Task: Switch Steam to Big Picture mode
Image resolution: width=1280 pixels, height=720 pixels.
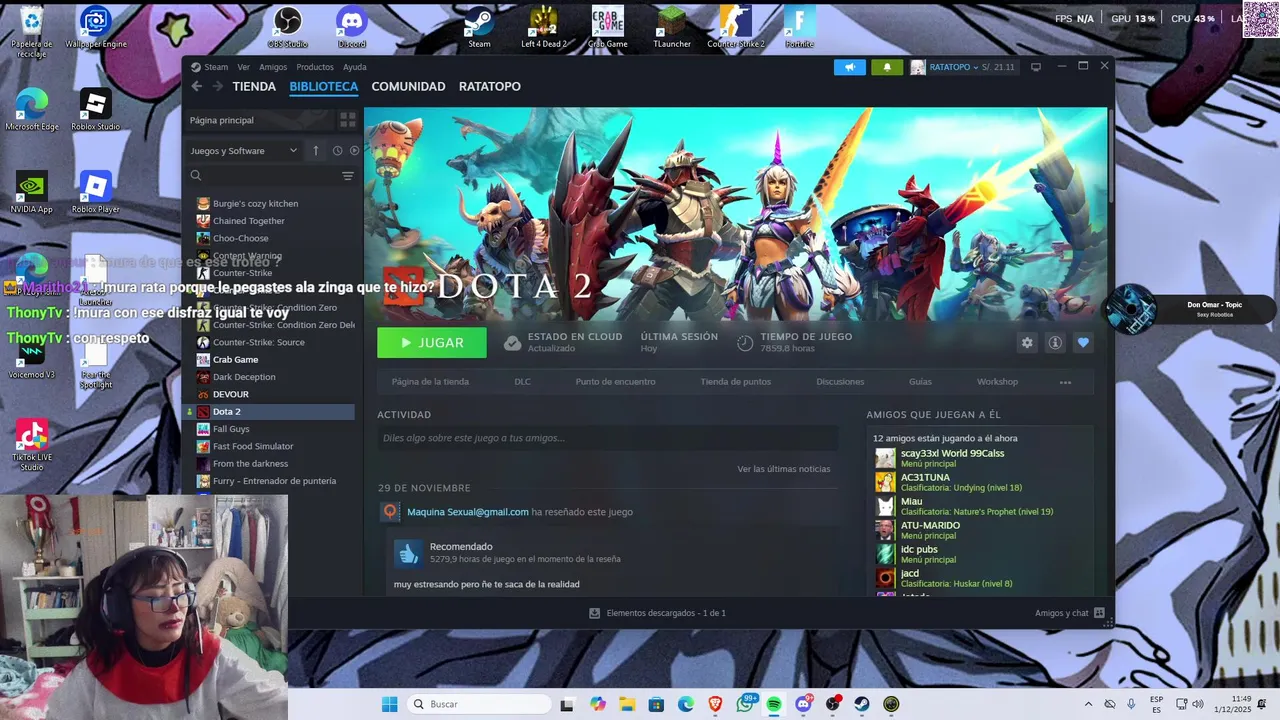Action: (x=1036, y=67)
